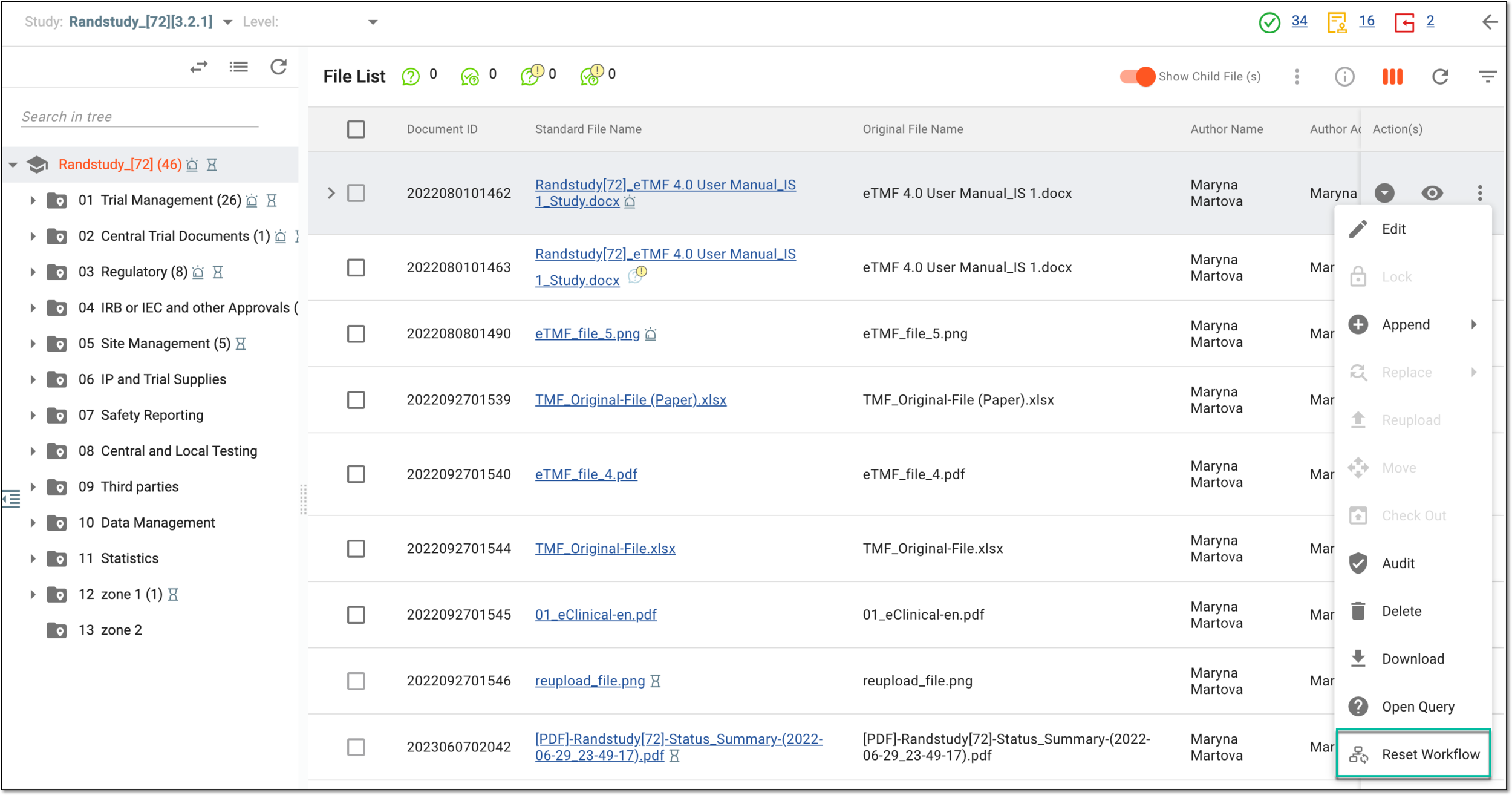Check the box for TMF_Original-File (Paper).xlsx row
1512x795 pixels.
pyautogui.click(x=356, y=399)
